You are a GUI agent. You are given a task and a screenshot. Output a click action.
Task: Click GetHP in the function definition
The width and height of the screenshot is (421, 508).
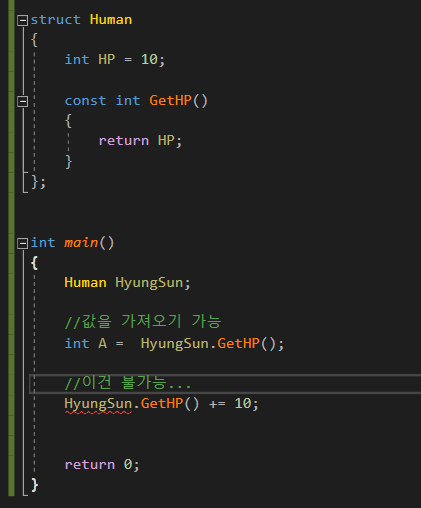[170, 101]
